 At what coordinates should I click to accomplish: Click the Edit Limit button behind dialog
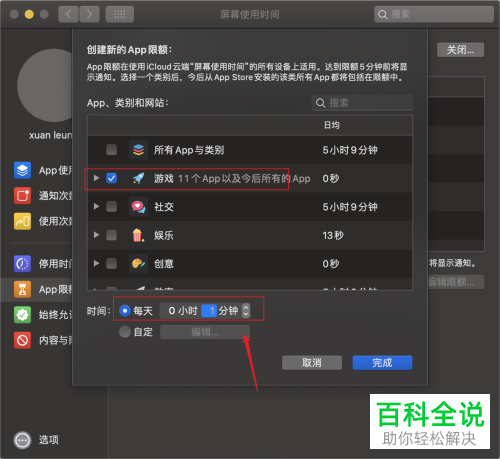pos(455,282)
